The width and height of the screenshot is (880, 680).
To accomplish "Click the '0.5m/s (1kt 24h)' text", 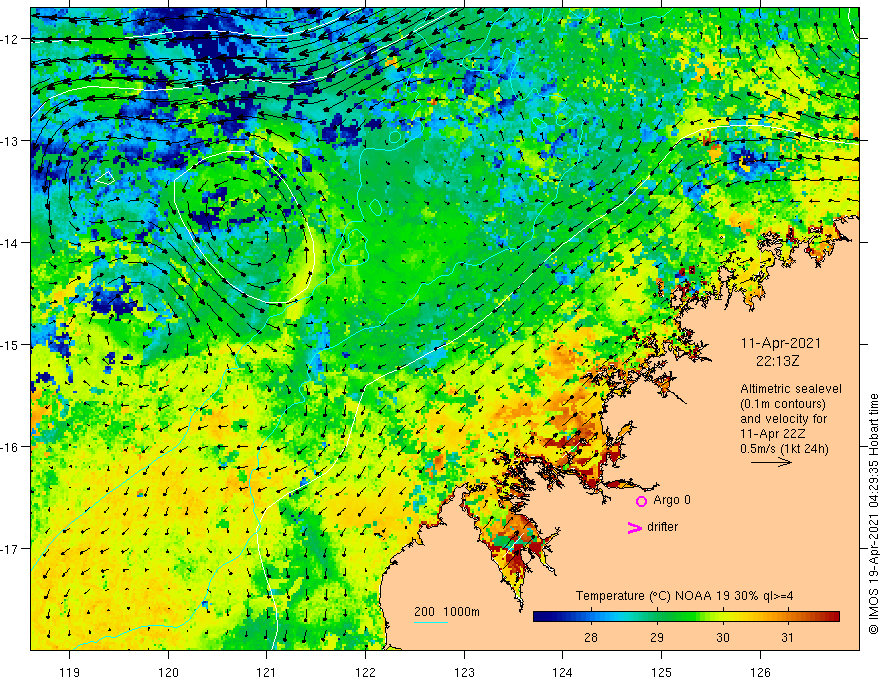I will click(x=784, y=449).
